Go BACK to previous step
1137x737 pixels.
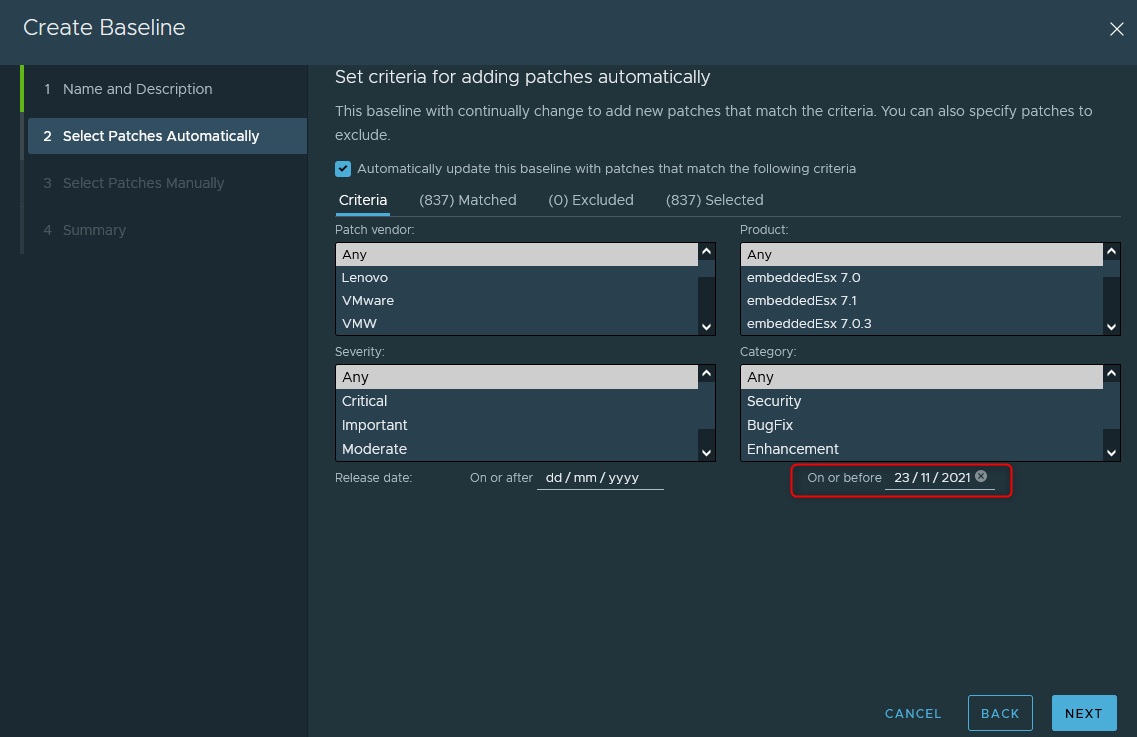pyautogui.click(x=999, y=713)
